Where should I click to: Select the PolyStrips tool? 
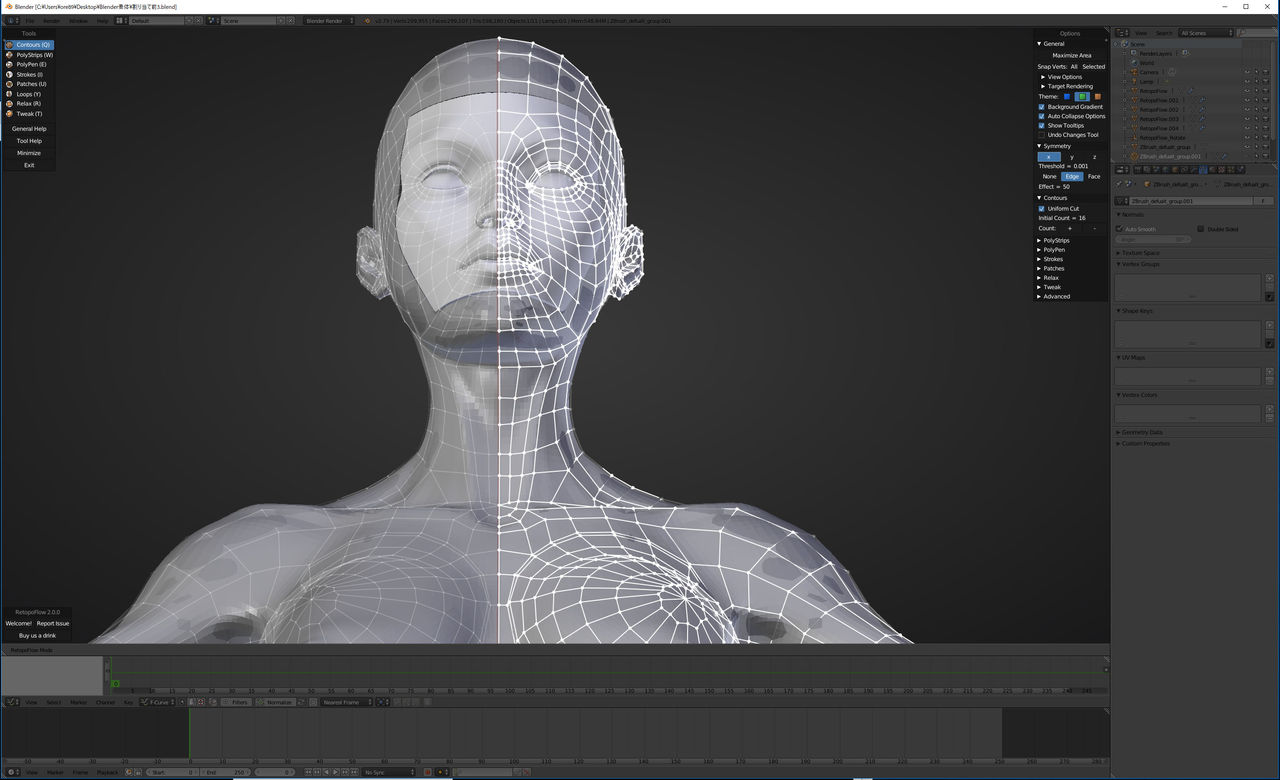coord(33,54)
